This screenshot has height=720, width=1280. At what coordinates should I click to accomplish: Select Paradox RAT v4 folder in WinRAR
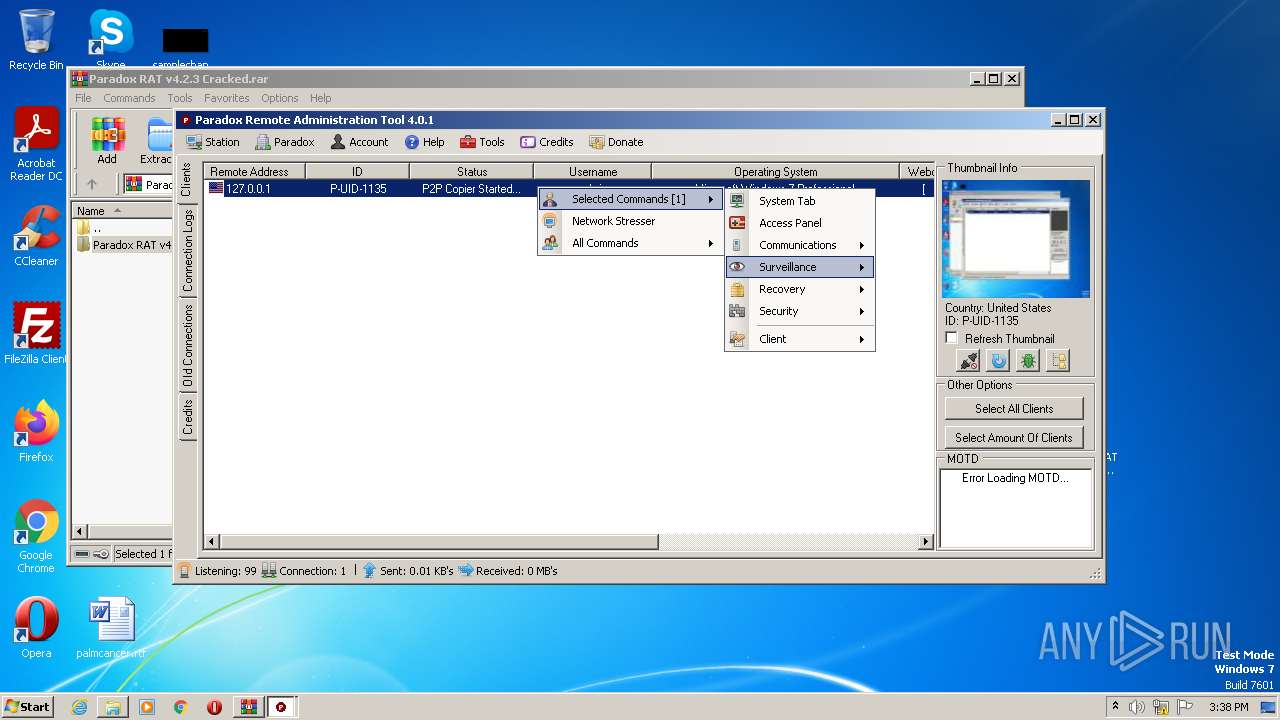pos(124,245)
